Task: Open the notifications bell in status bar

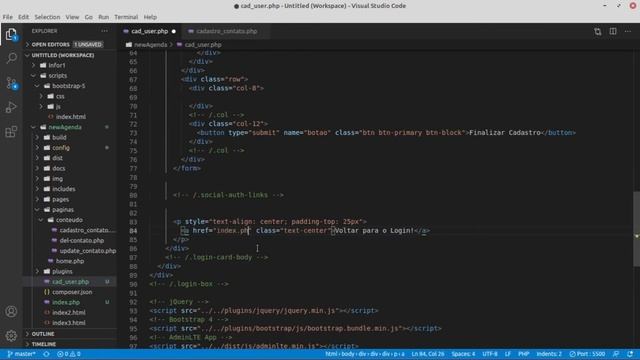Action: pos(631,354)
